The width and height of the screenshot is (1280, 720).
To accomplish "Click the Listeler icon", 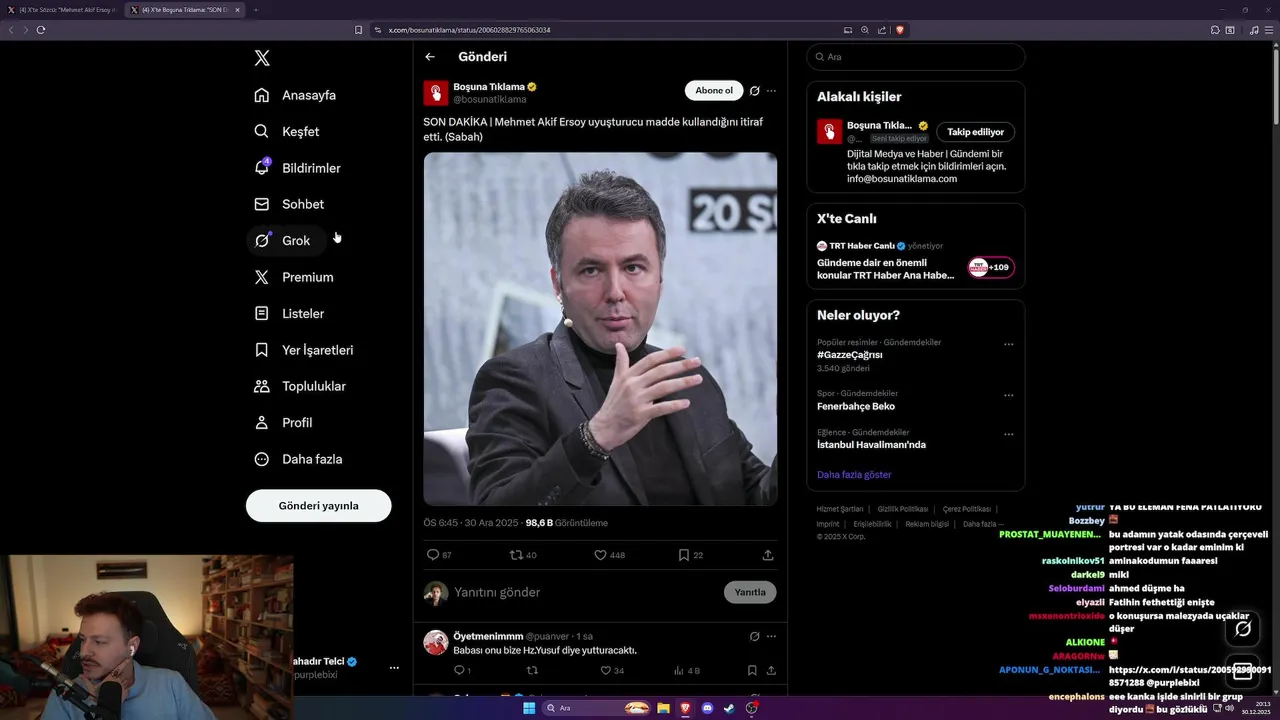I will [261, 313].
